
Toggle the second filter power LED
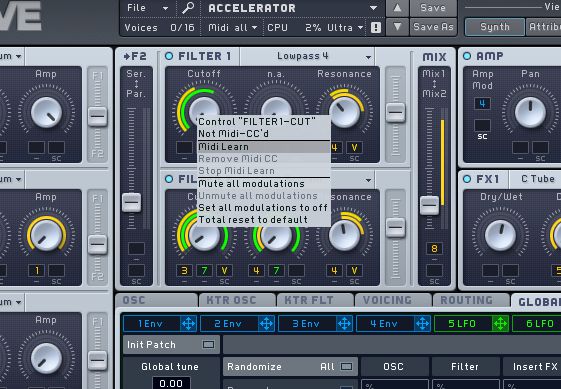click(169, 179)
